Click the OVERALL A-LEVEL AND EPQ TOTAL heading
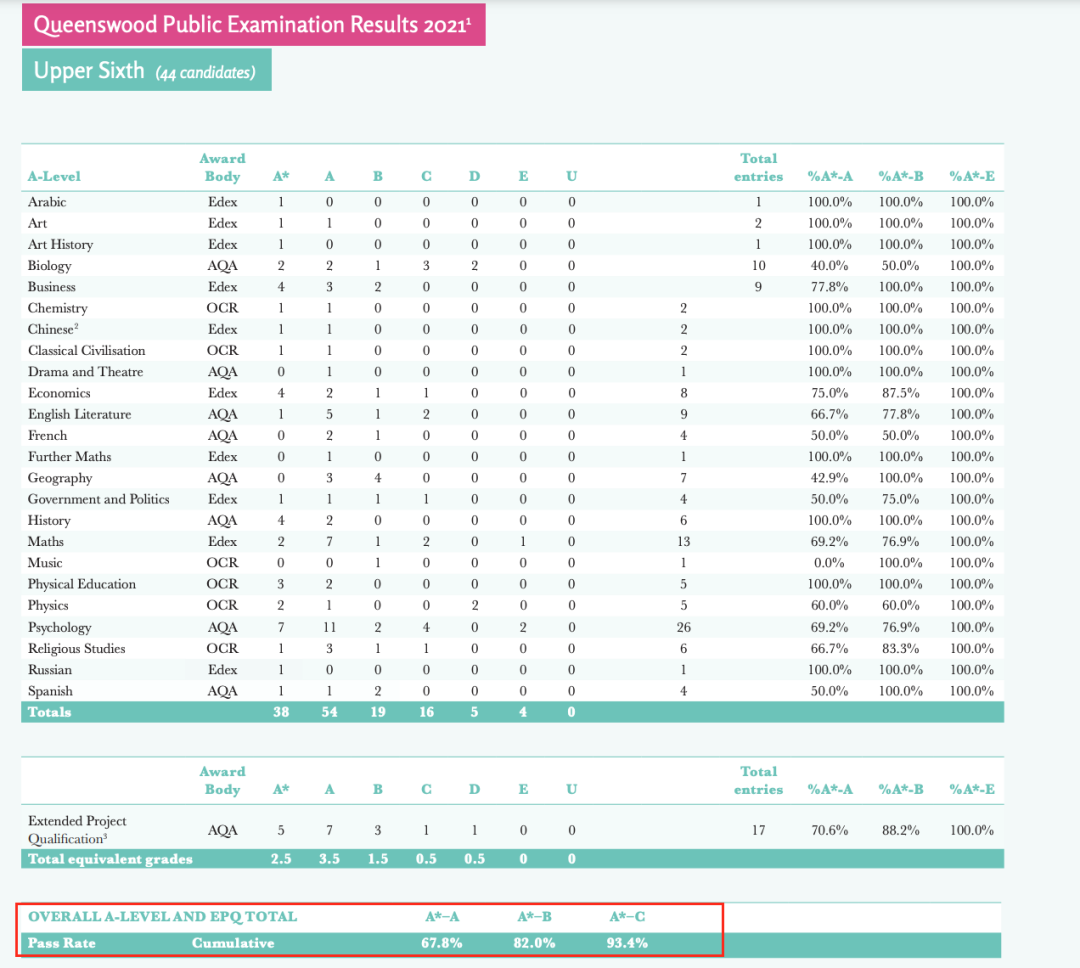Image resolution: width=1080 pixels, height=968 pixels. pyautogui.click(x=163, y=917)
